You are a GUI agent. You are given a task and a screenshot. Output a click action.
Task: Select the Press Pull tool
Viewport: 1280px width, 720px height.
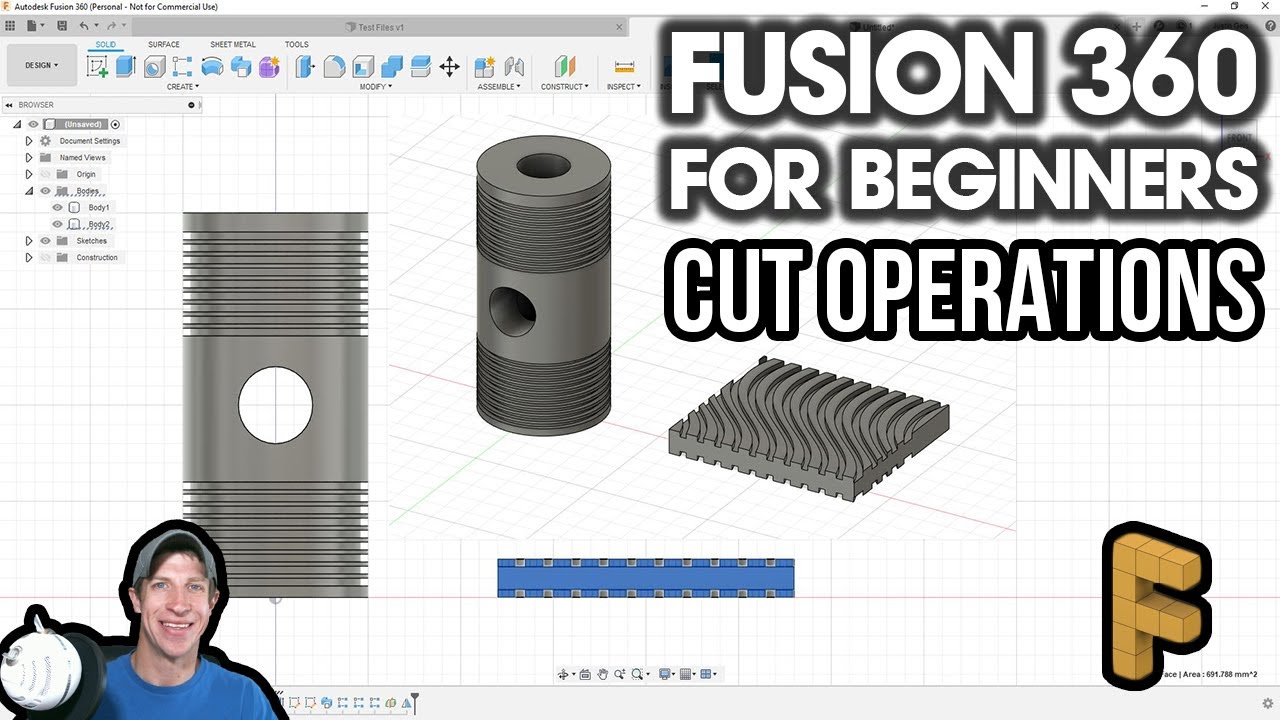point(305,67)
